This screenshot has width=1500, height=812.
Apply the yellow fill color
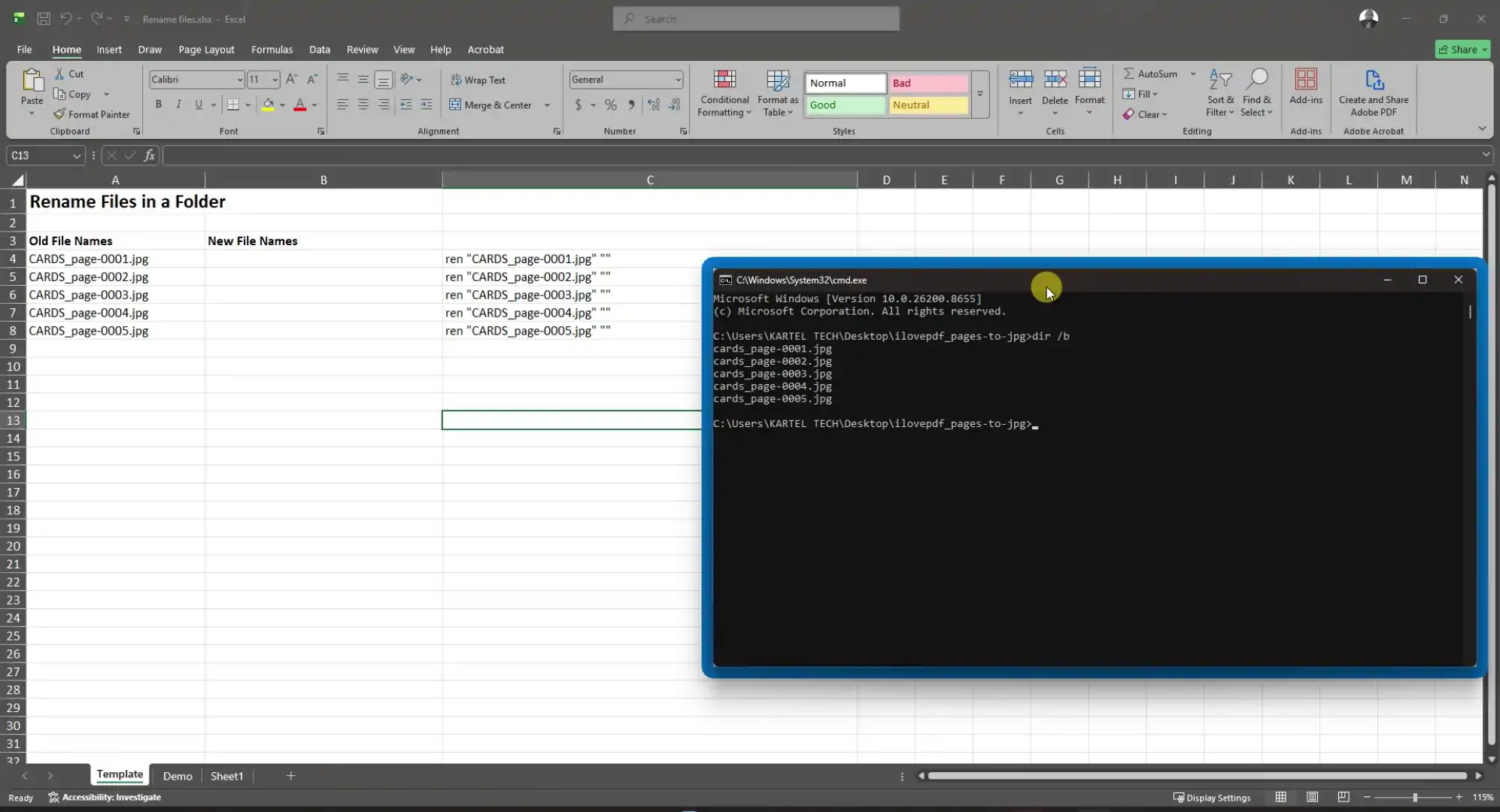268,105
